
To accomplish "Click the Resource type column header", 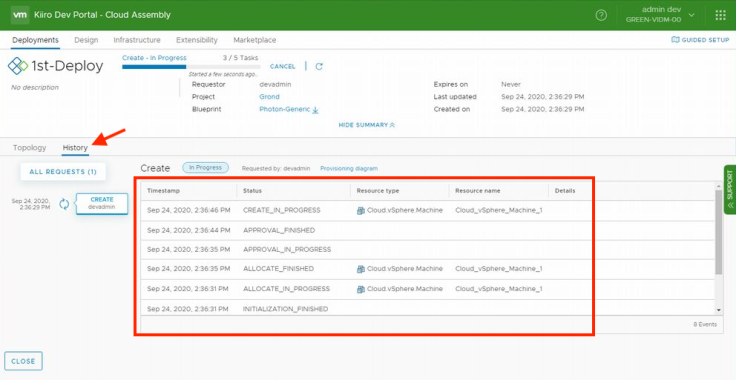I will pyautogui.click(x=378, y=191).
